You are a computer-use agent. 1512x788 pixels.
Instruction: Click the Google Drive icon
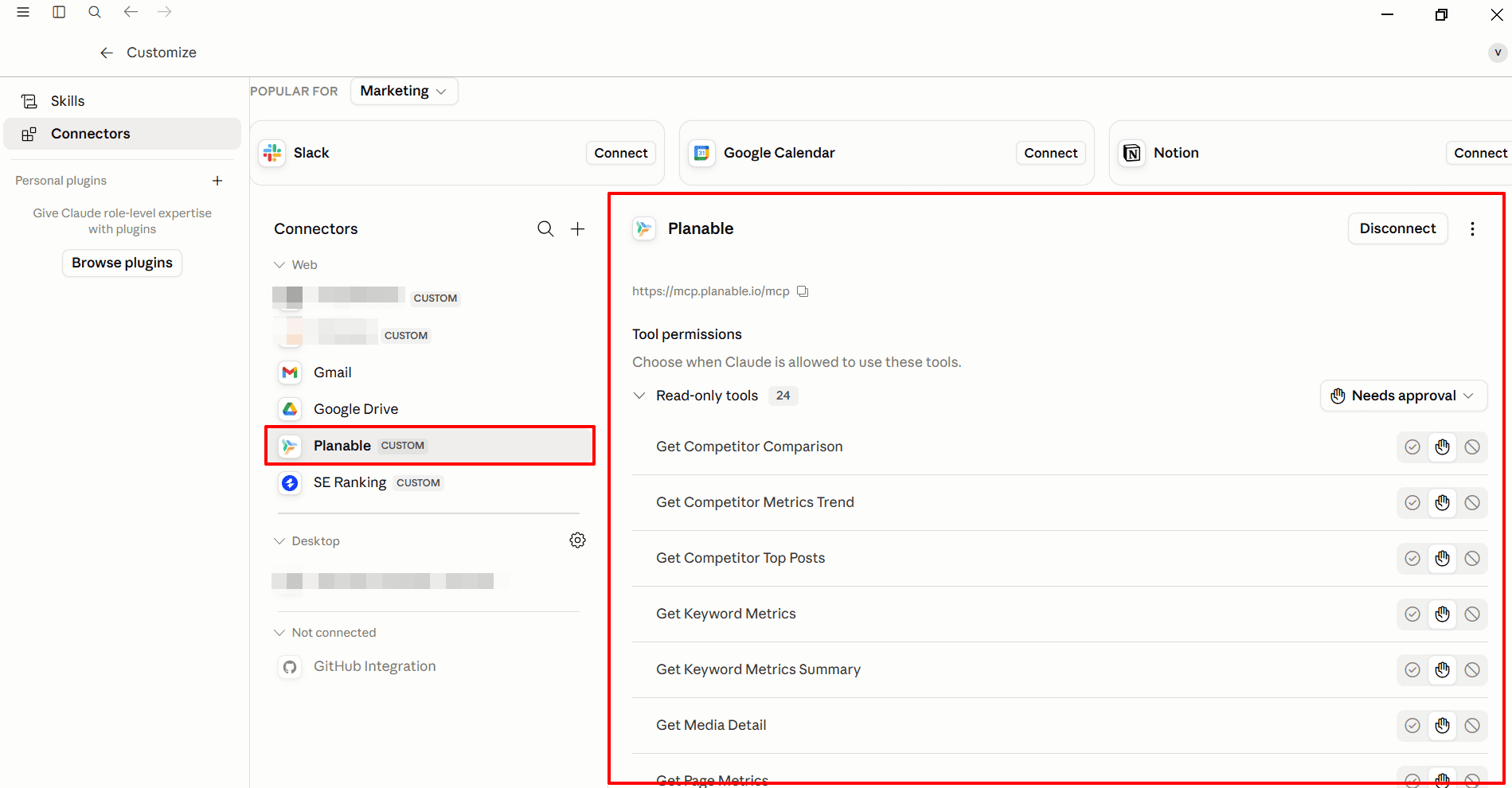(290, 409)
